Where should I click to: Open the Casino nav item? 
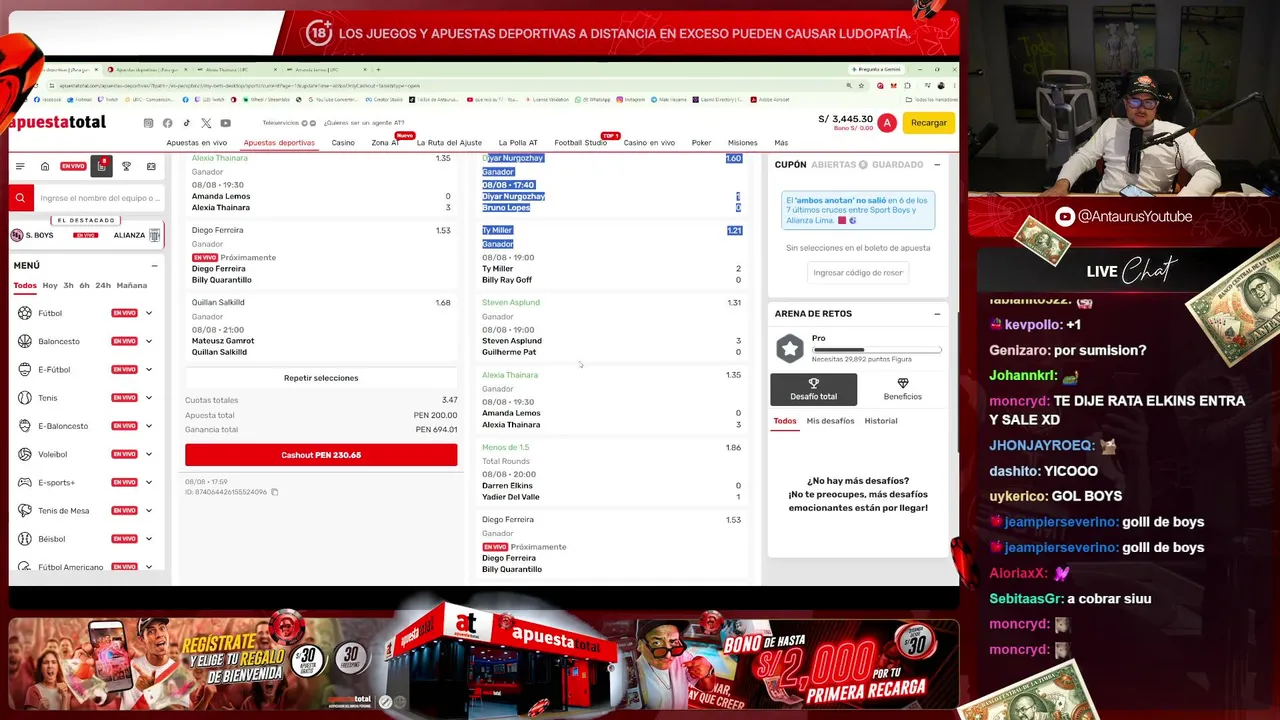[343, 143]
